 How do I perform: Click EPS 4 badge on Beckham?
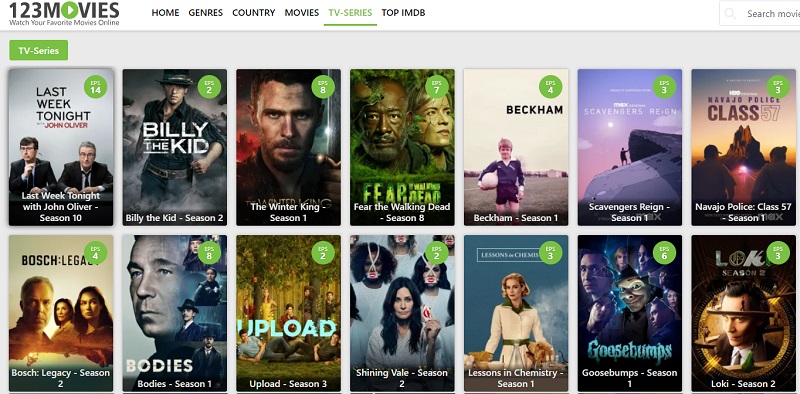click(551, 87)
